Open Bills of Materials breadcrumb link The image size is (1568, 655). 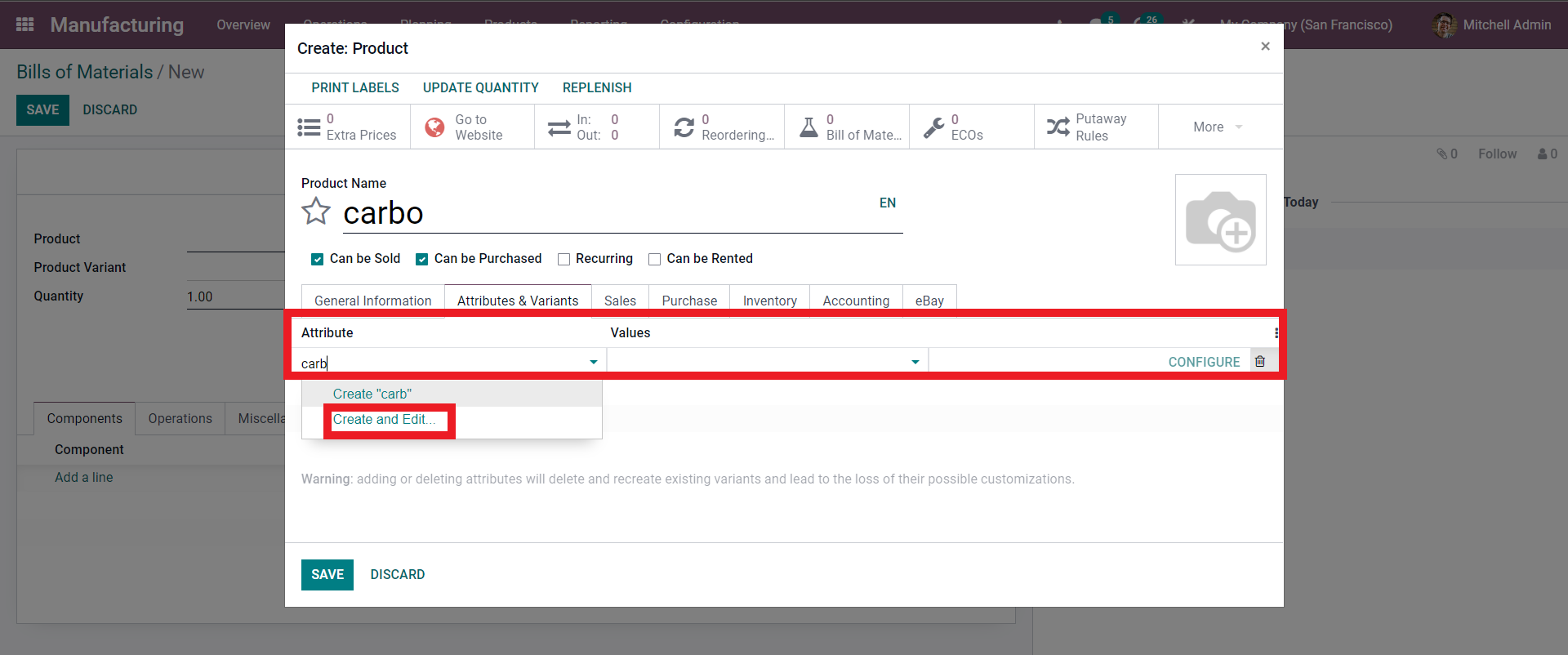pos(85,72)
